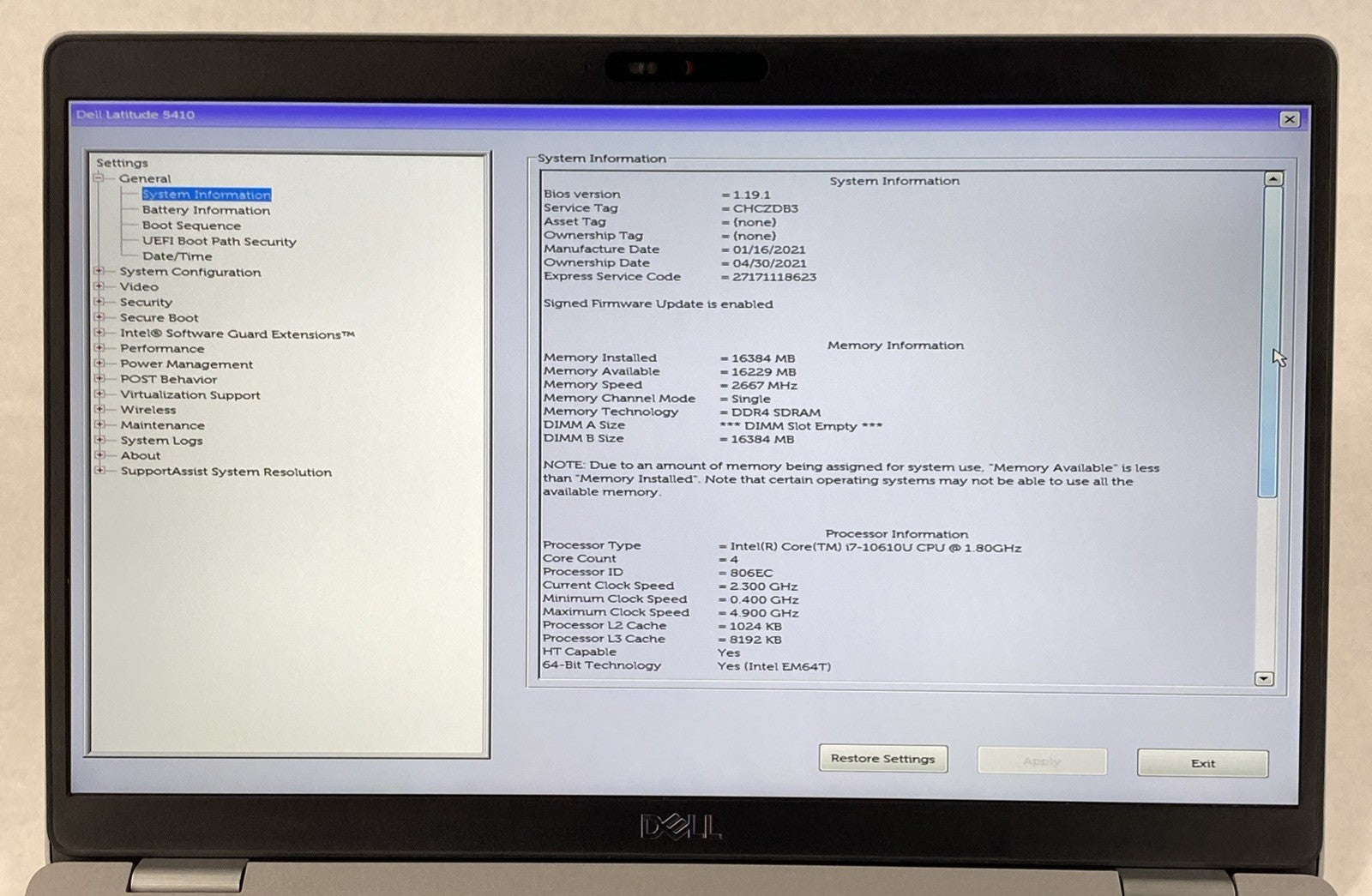1372x896 pixels.
Task: Click the Service Tag value CHCZDB3
Action: click(765, 208)
